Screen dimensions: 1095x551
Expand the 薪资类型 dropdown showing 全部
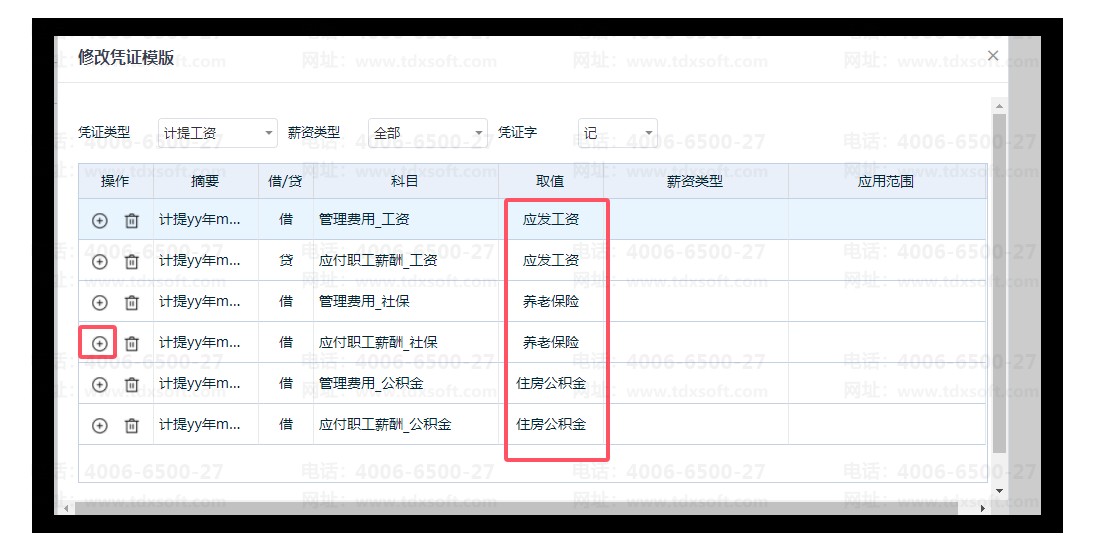point(427,133)
